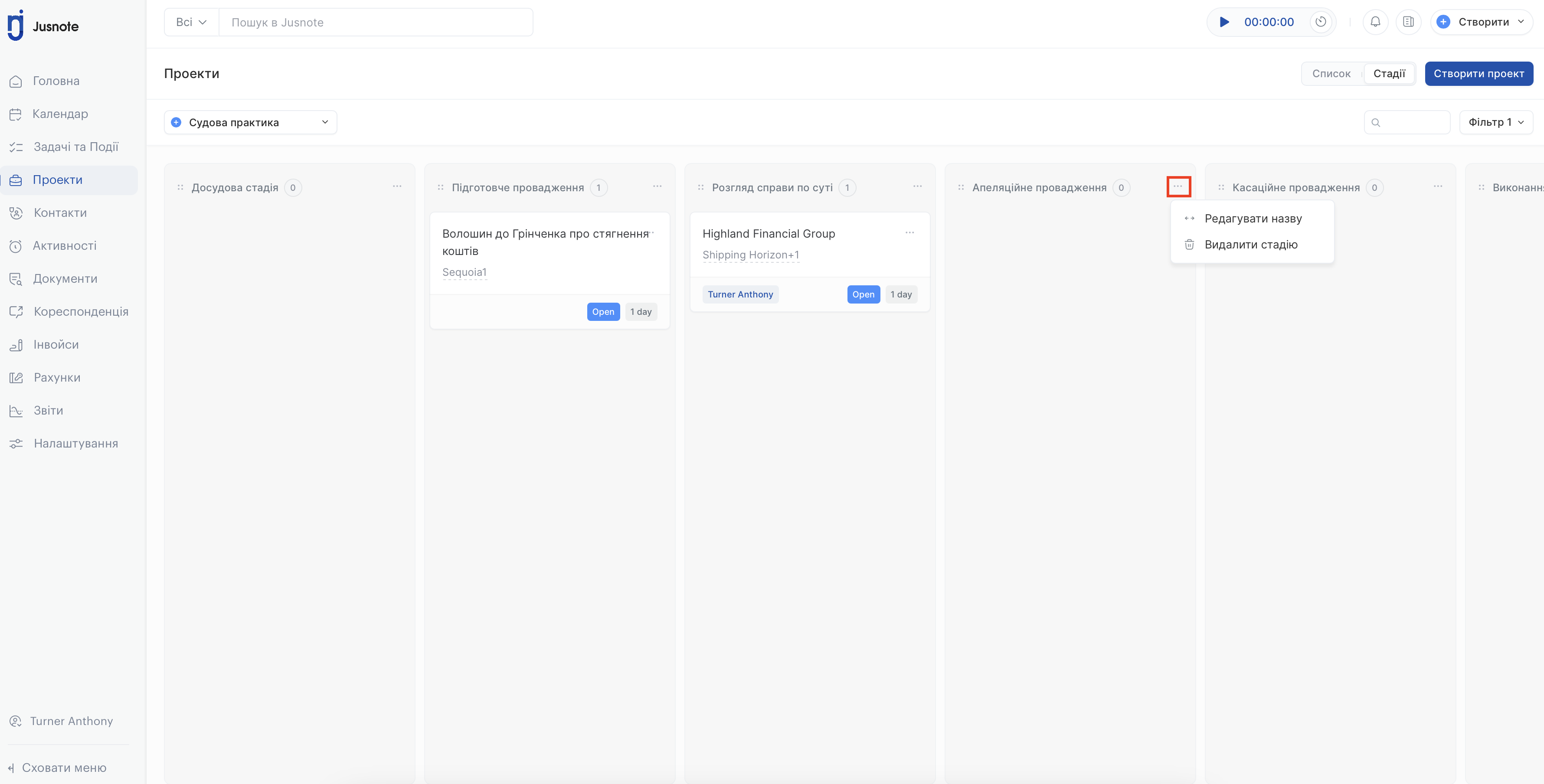Click the Проекти page heading
Screen dimensions: 1544x784
pyautogui.click(x=192, y=74)
